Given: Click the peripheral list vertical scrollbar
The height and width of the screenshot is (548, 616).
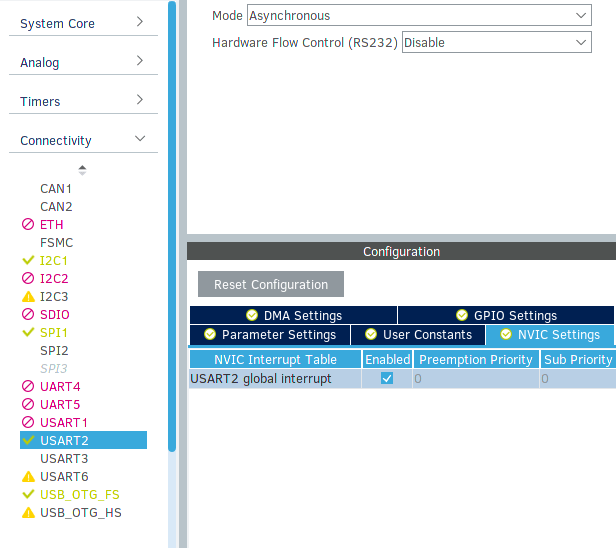Looking at the screenshot, I should 172,200.
